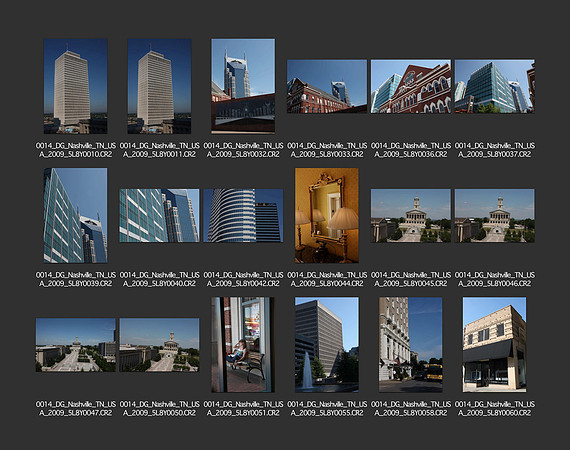Click the filename ending 5L8Y0036.CR2
The image size is (570, 450).
pos(411,150)
